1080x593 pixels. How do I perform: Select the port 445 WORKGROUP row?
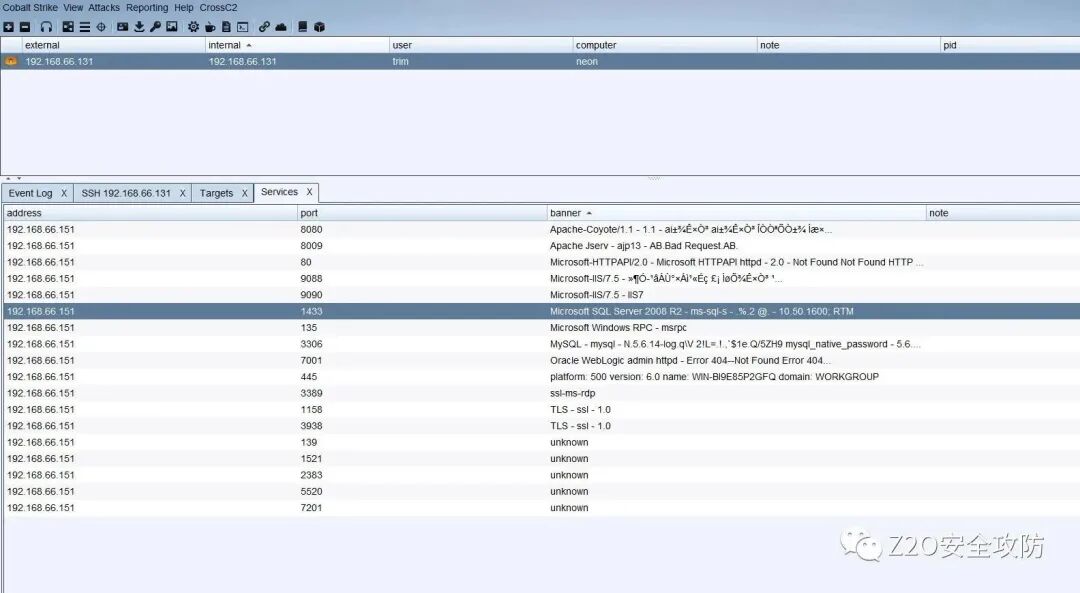(541, 377)
